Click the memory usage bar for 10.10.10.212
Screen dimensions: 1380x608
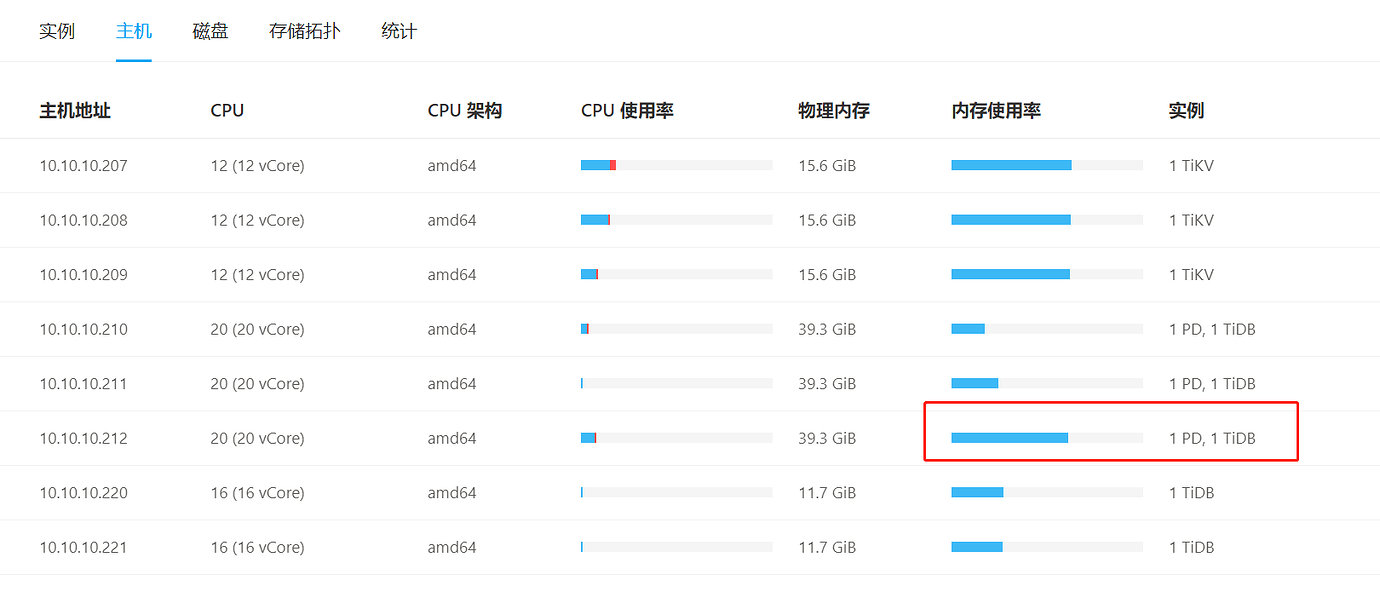pos(1047,438)
